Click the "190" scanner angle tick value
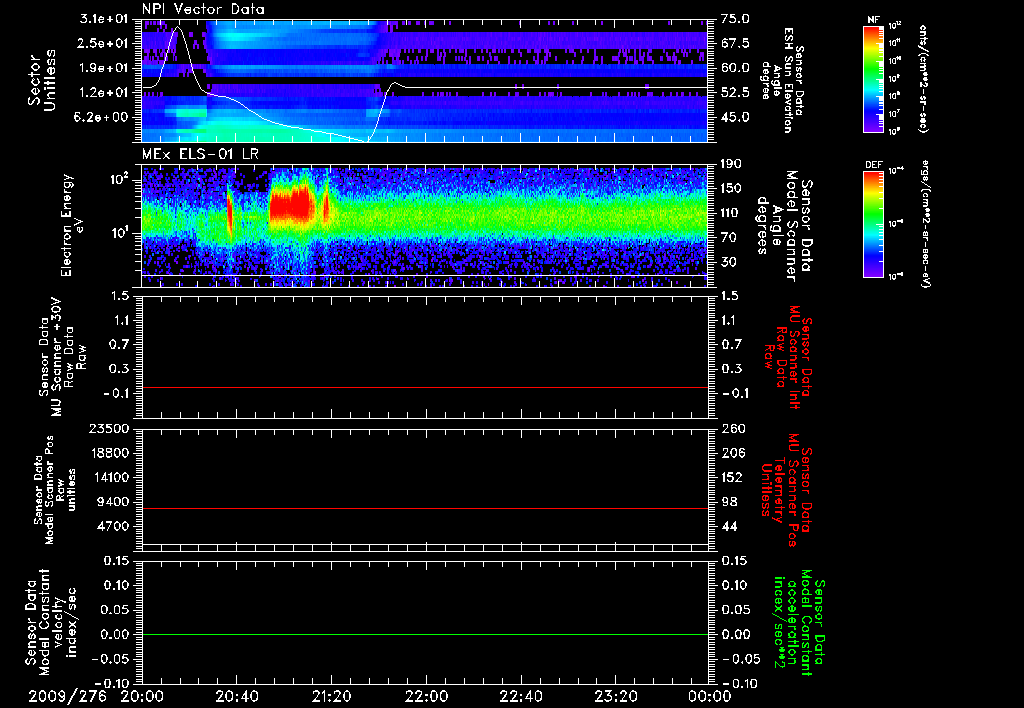 [x=732, y=164]
